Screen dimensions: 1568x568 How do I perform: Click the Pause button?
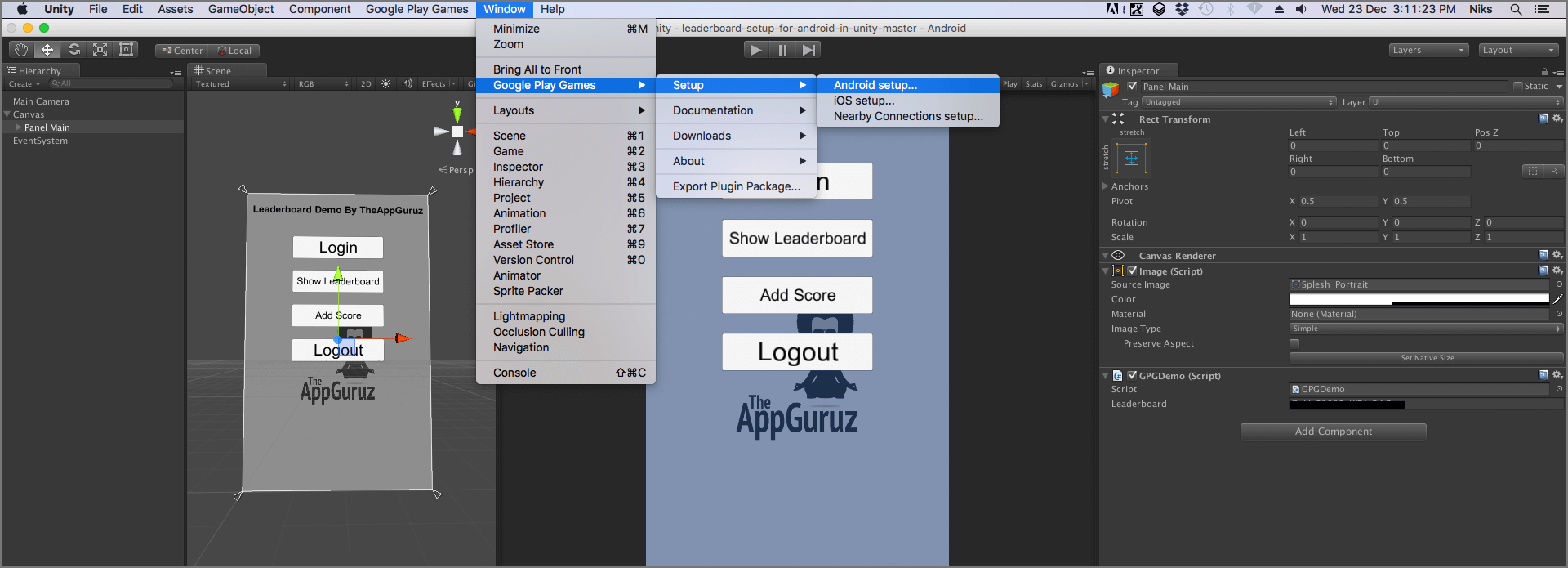tap(782, 50)
